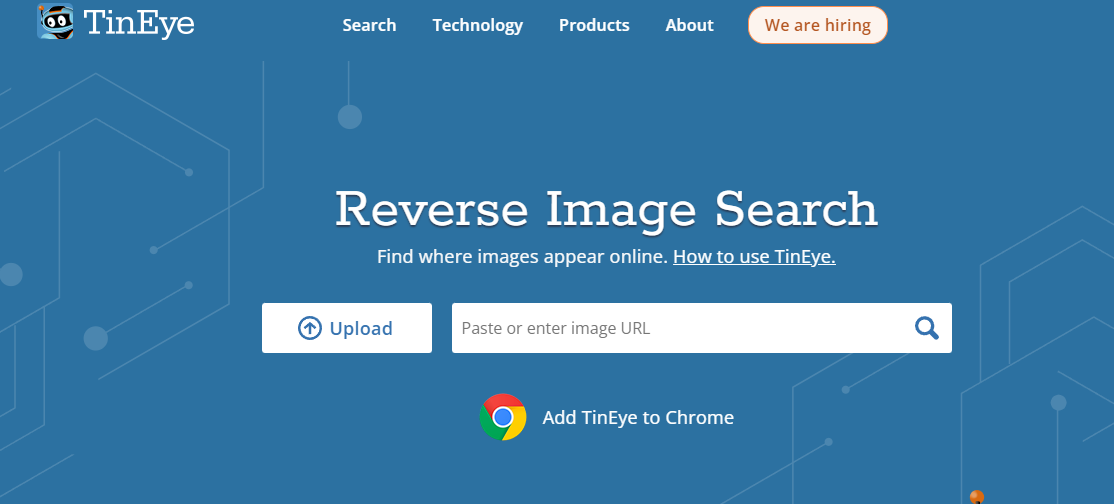Screen dimensions: 1114x504
Task: Click the Reverse Image Search heading
Action: [607, 209]
